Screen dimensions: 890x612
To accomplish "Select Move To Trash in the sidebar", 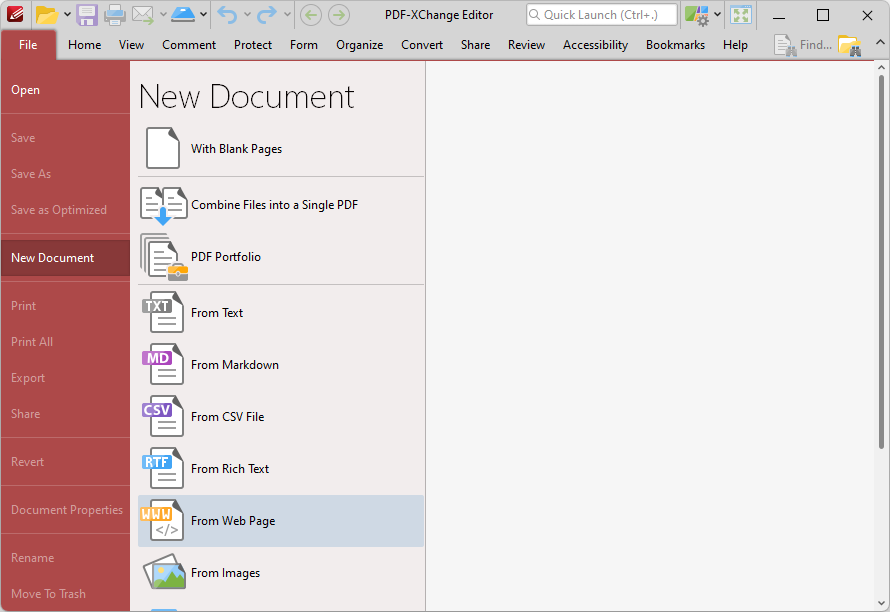I will (x=65, y=594).
